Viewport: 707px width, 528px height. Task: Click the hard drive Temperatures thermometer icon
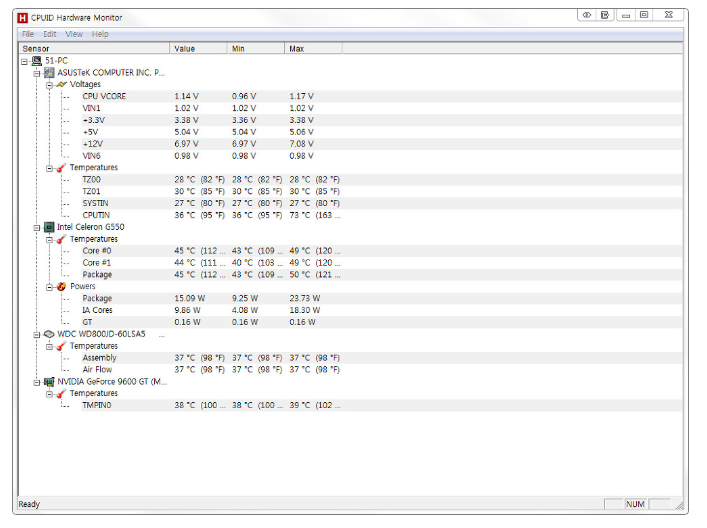(x=61, y=346)
